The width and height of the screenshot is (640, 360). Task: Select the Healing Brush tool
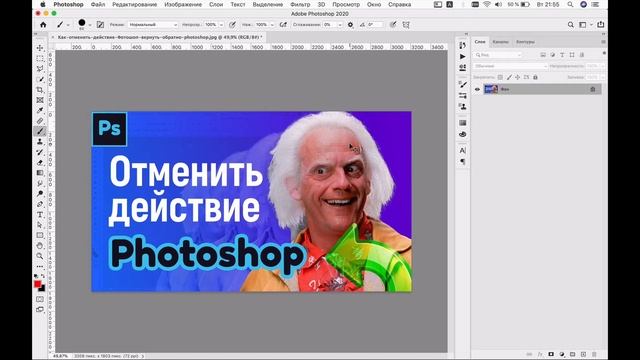click(x=40, y=121)
